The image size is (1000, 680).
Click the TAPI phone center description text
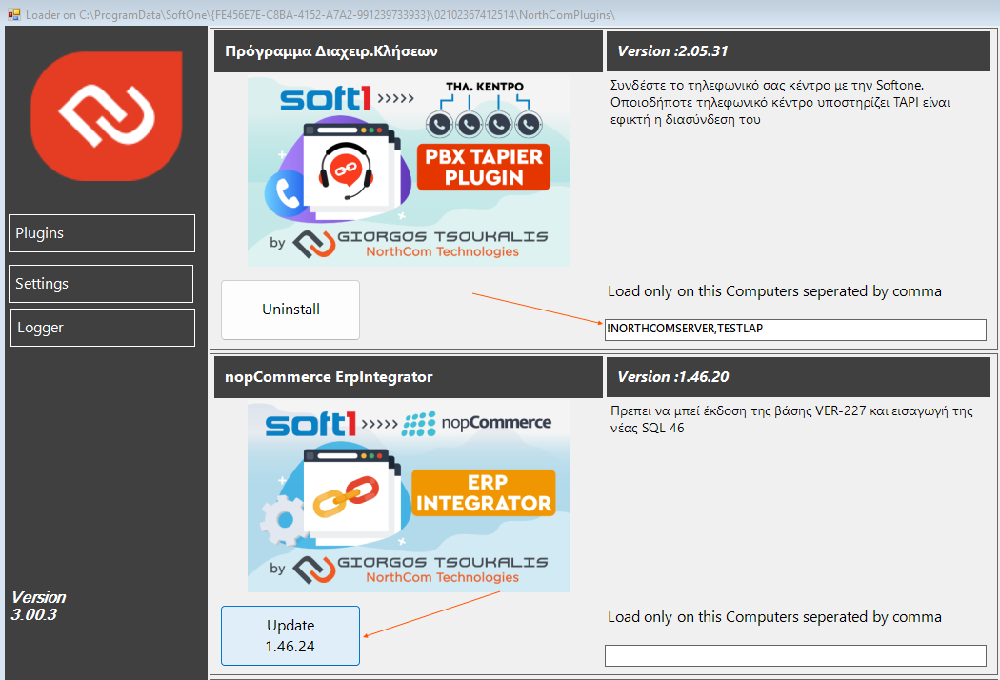tap(780, 103)
